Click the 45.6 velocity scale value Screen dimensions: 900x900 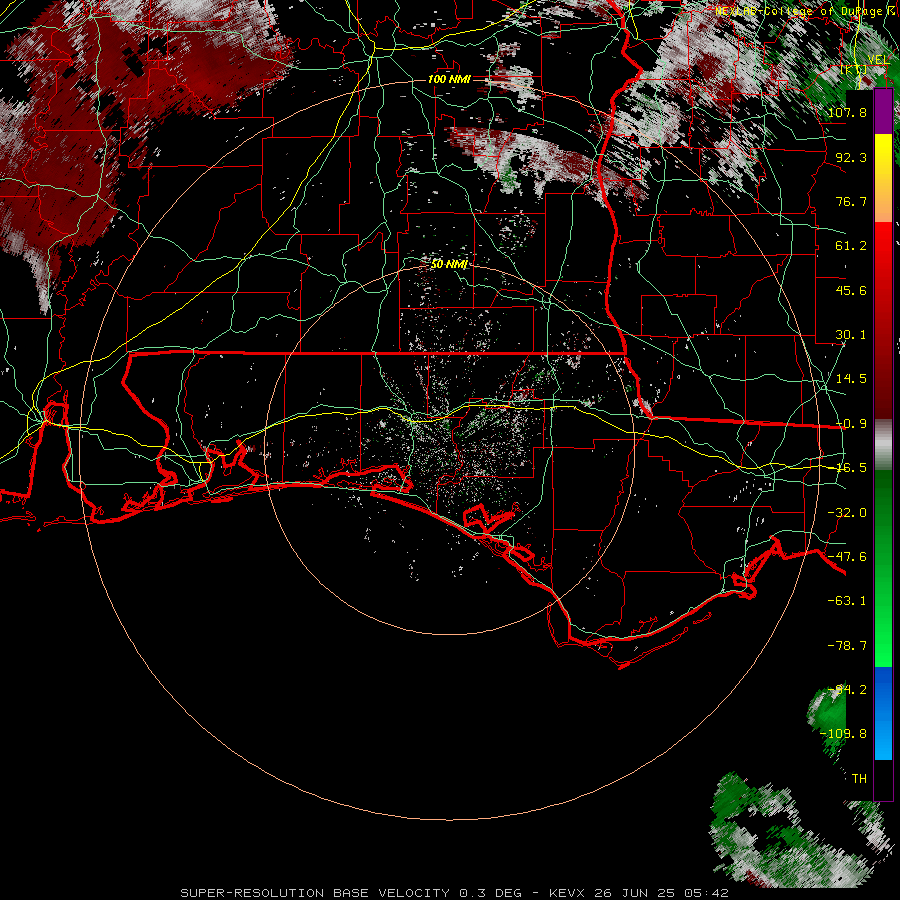tap(851, 290)
